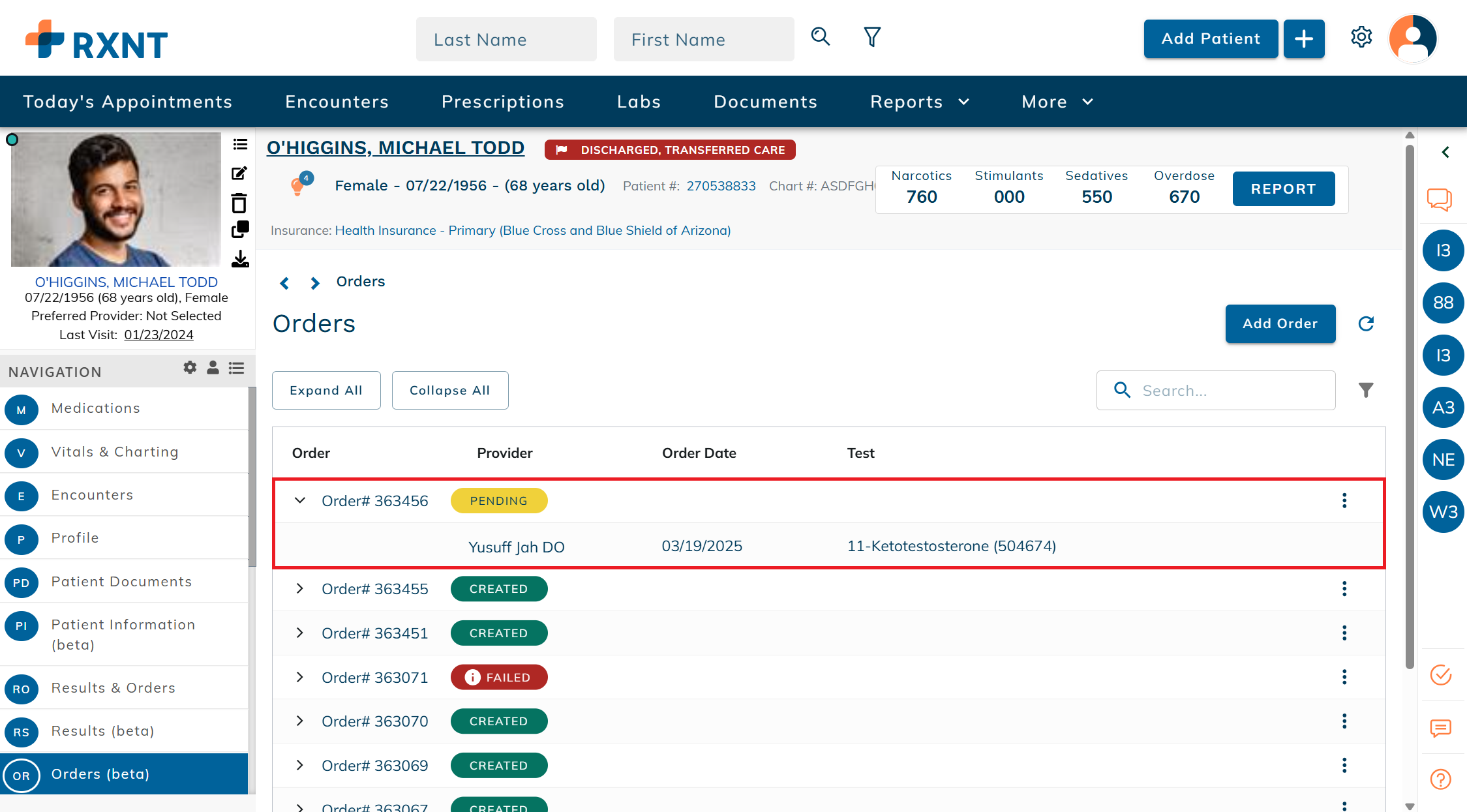Click the NE circle badge
The width and height of the screenshot is (1467, 812).
[x=1444, y=460]
